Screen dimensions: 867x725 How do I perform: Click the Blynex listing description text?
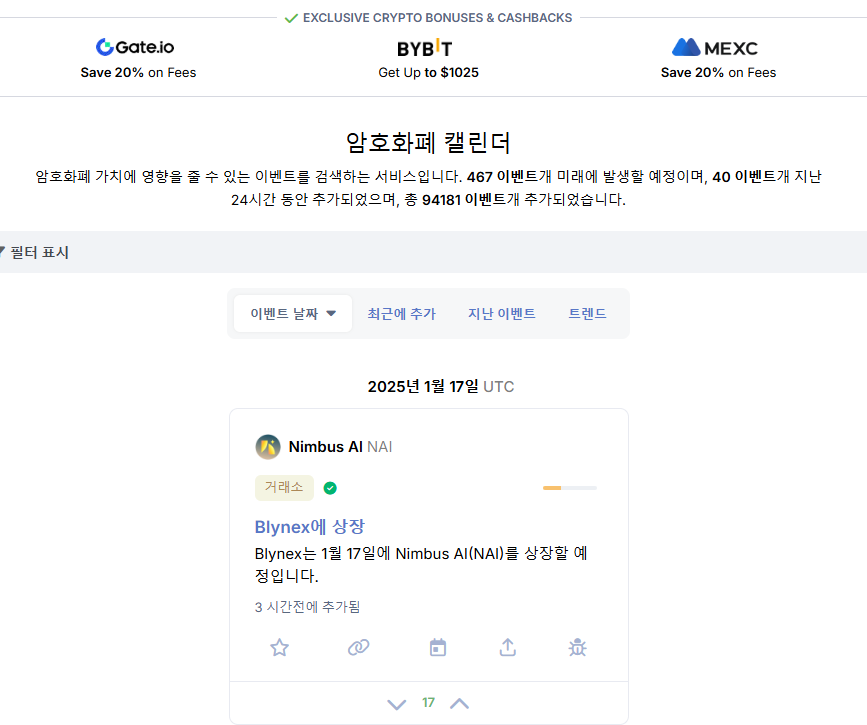[x=421, y=564]
